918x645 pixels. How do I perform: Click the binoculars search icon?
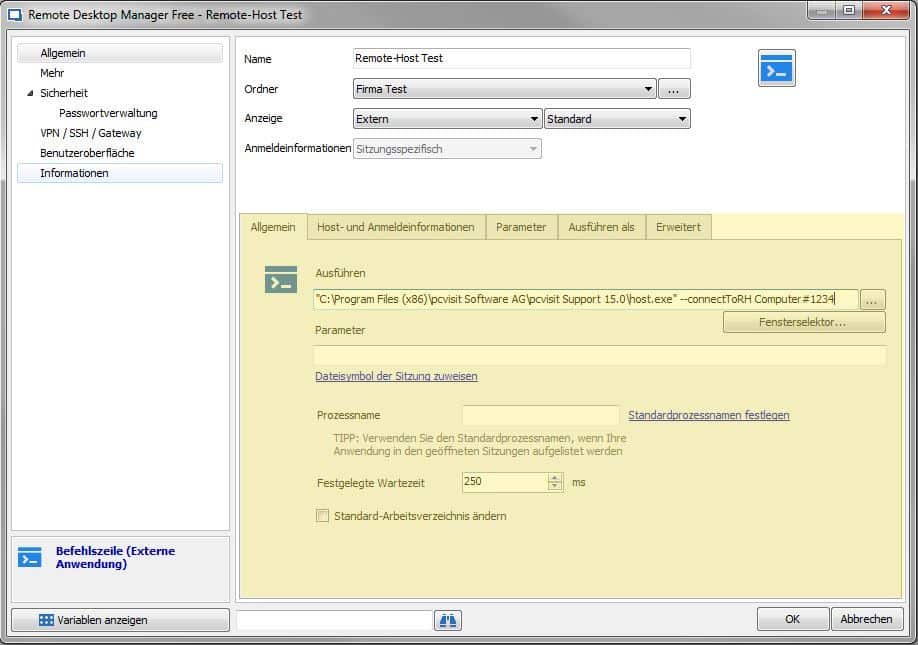tap(448, 620)
